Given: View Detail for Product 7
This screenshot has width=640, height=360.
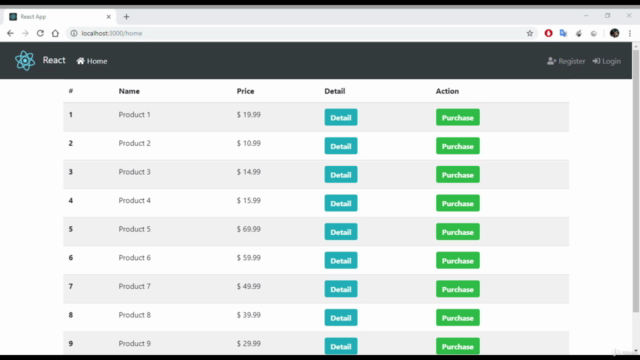Looking at the screenshot, I should pos(341,289).
